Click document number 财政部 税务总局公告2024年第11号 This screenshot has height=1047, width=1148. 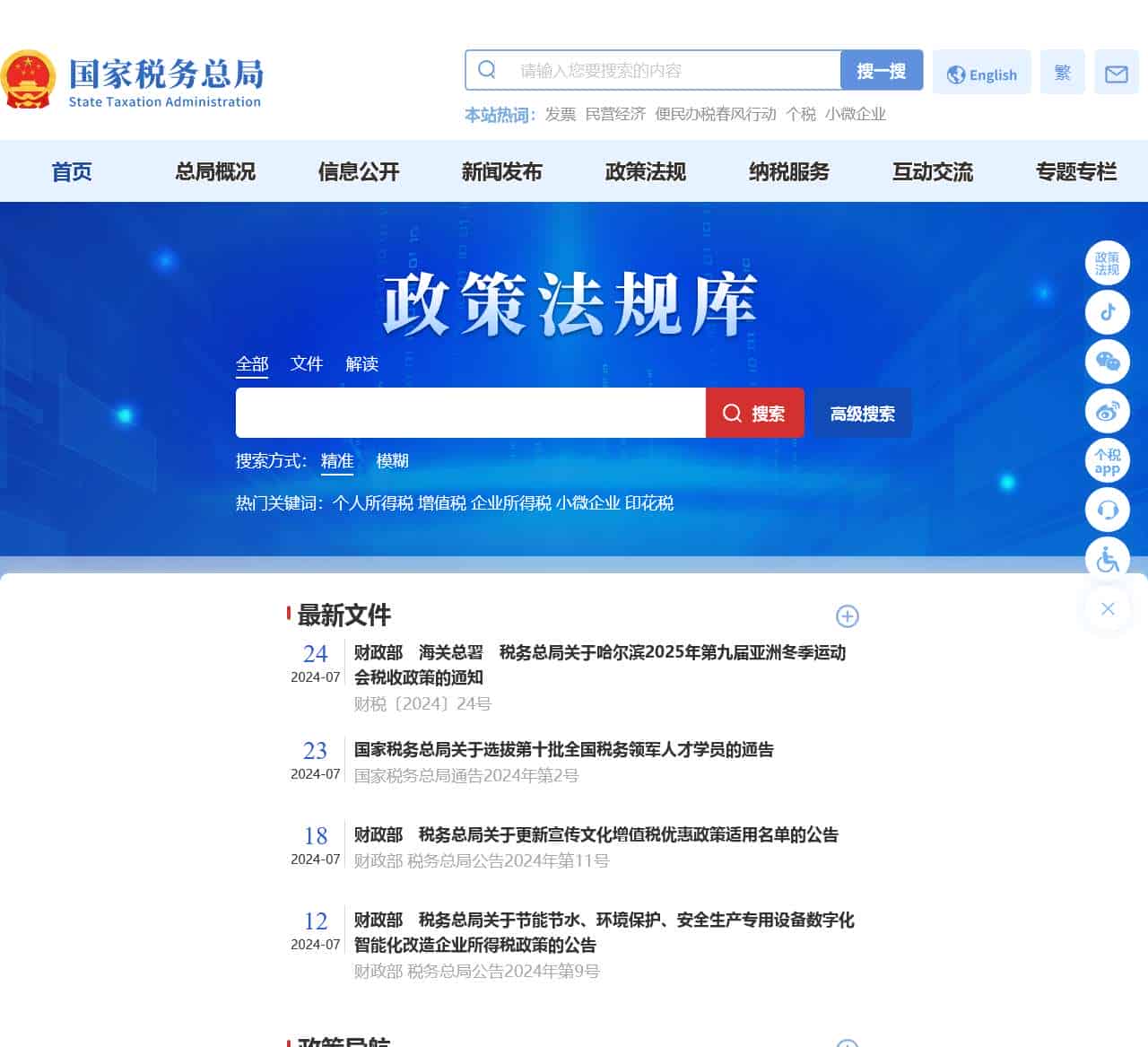(482, 860)
